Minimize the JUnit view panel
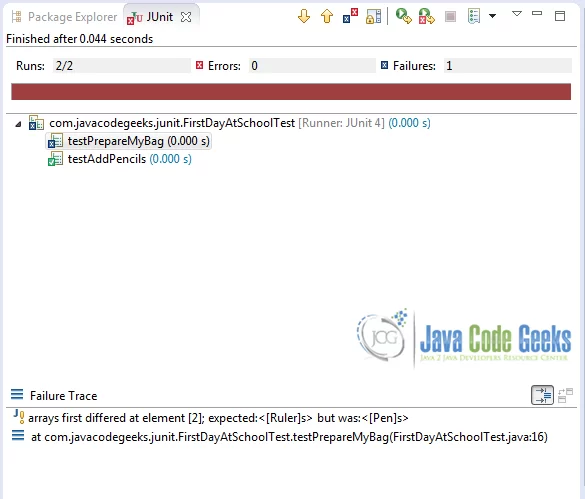The height and width of the screenshot is (499, 585). [x=537, y=13]
